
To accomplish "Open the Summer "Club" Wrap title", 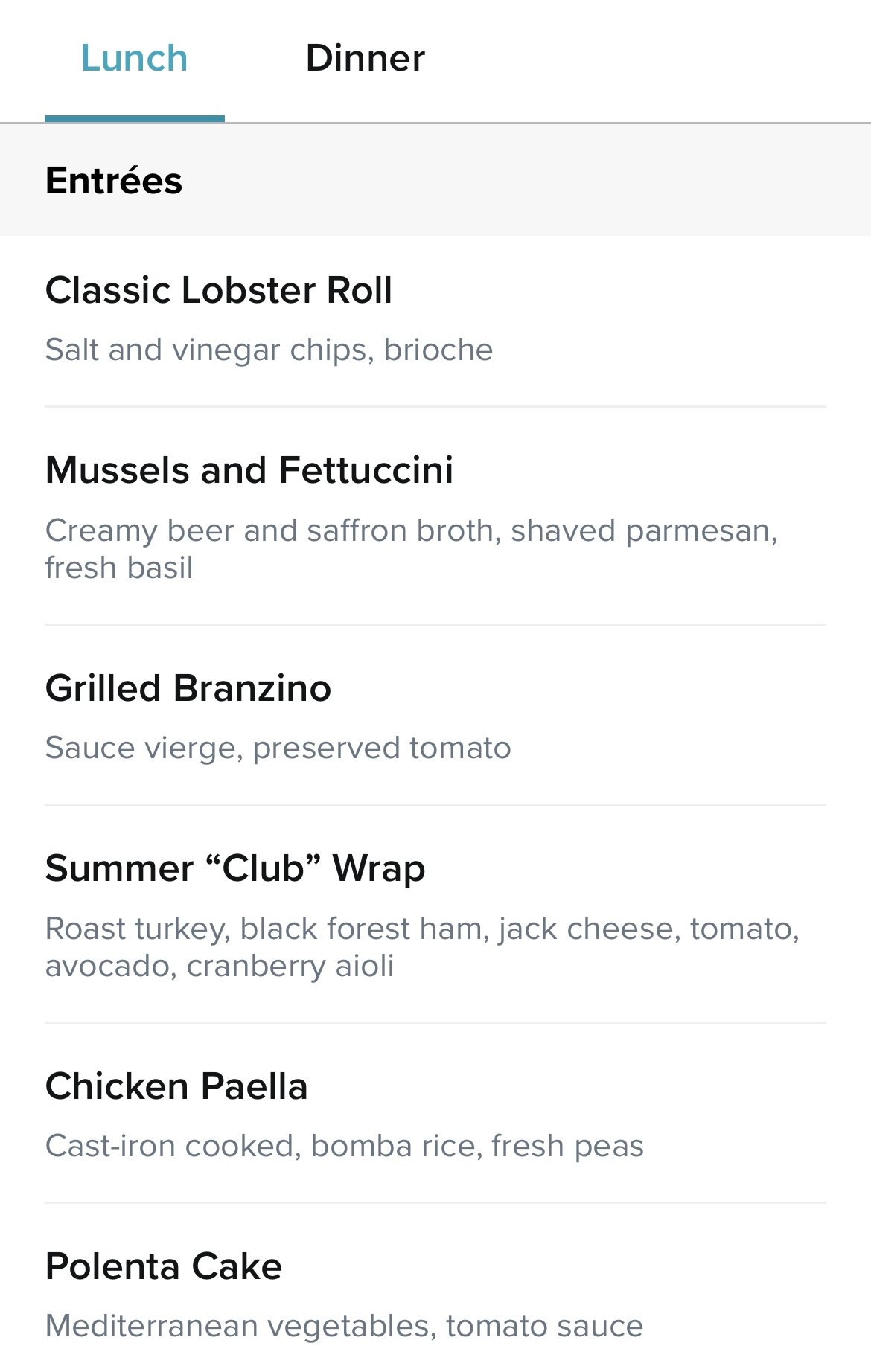I will coord(235,868).
